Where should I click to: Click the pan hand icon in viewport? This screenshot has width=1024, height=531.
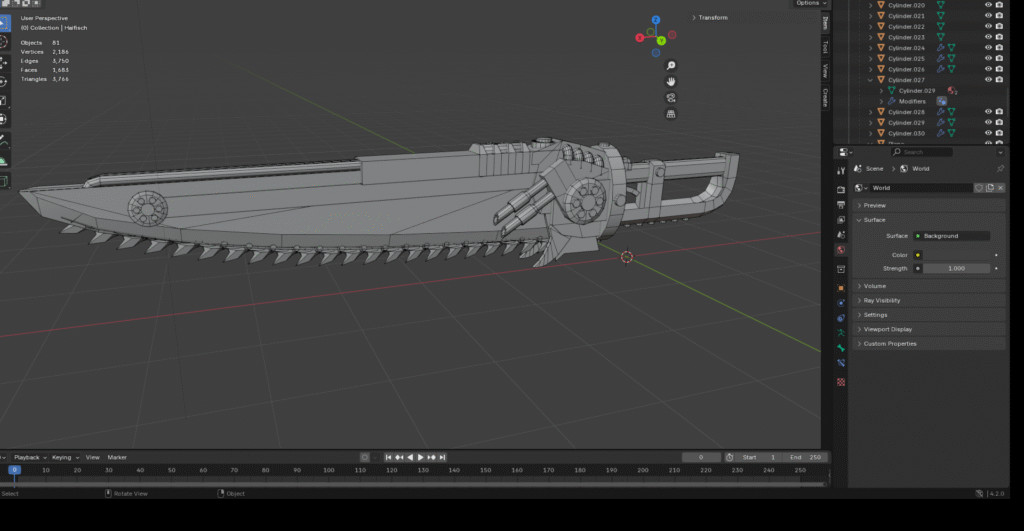click(671, 81)
